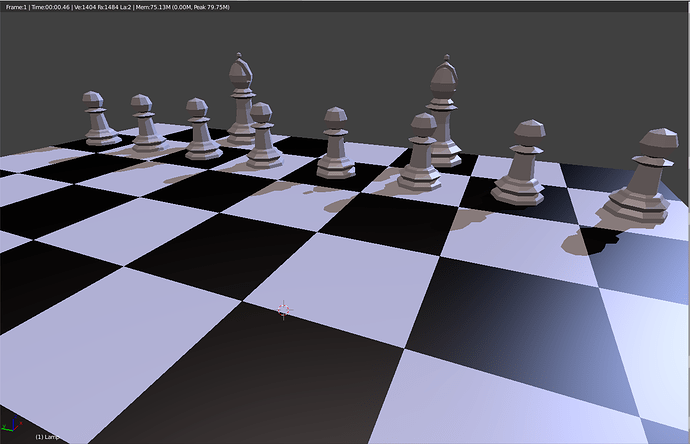Screen dimensions: 690x444
Task: Click the 3D cursor crosshair on the board
Action: pos(283,310)
